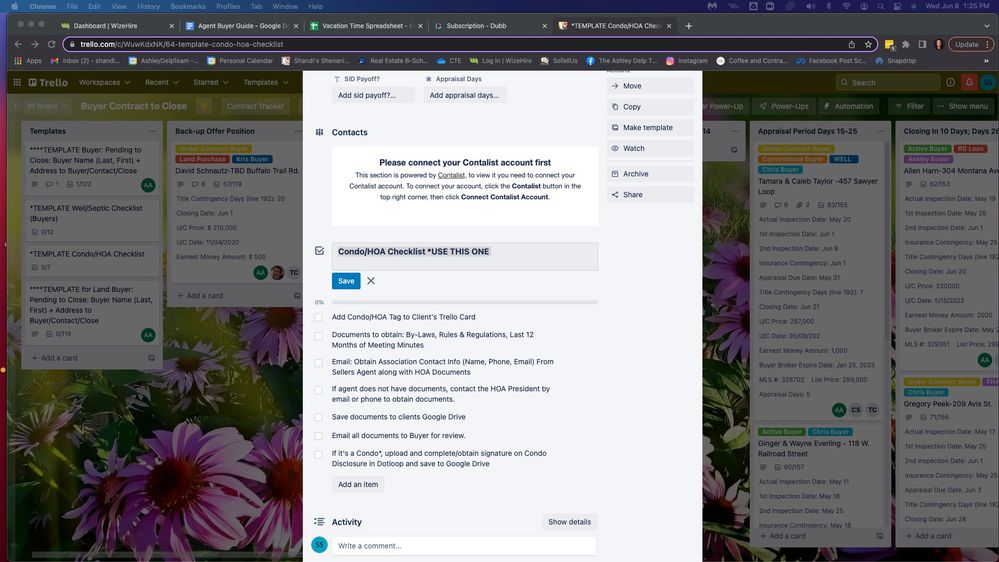The image size is (999, 562).
Task: Click the create-from-template icon in Templates list
Action: [x=151, y=358]
